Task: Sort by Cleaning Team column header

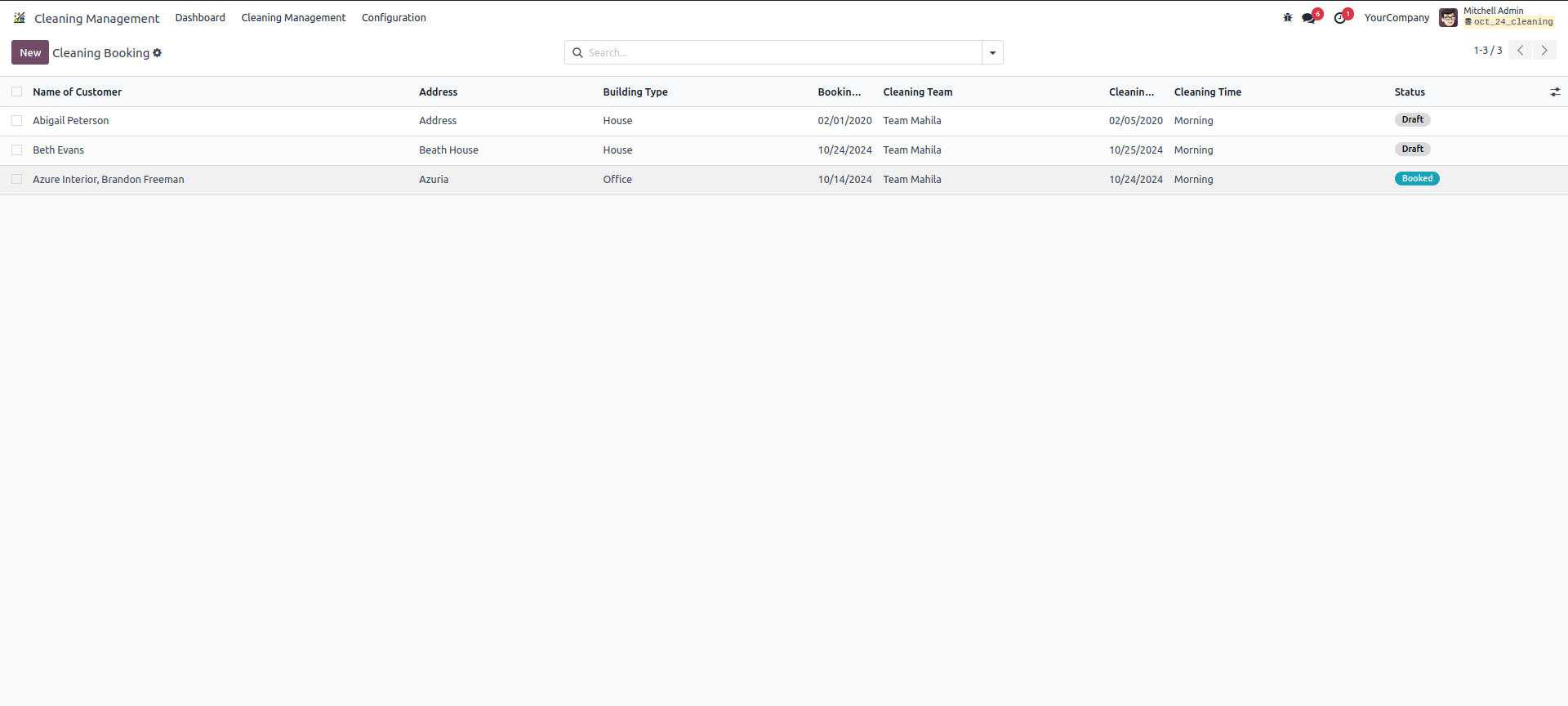Action: coord(918,92)
